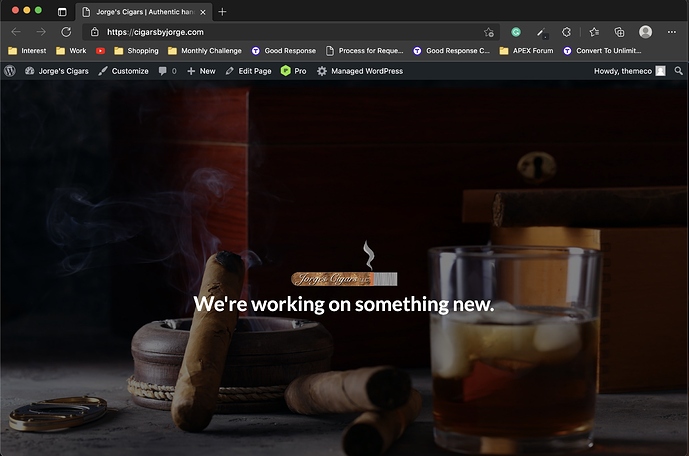Screen dimensions: 689x456
Task: Open the three-dot browser menu
Action: 673,32
